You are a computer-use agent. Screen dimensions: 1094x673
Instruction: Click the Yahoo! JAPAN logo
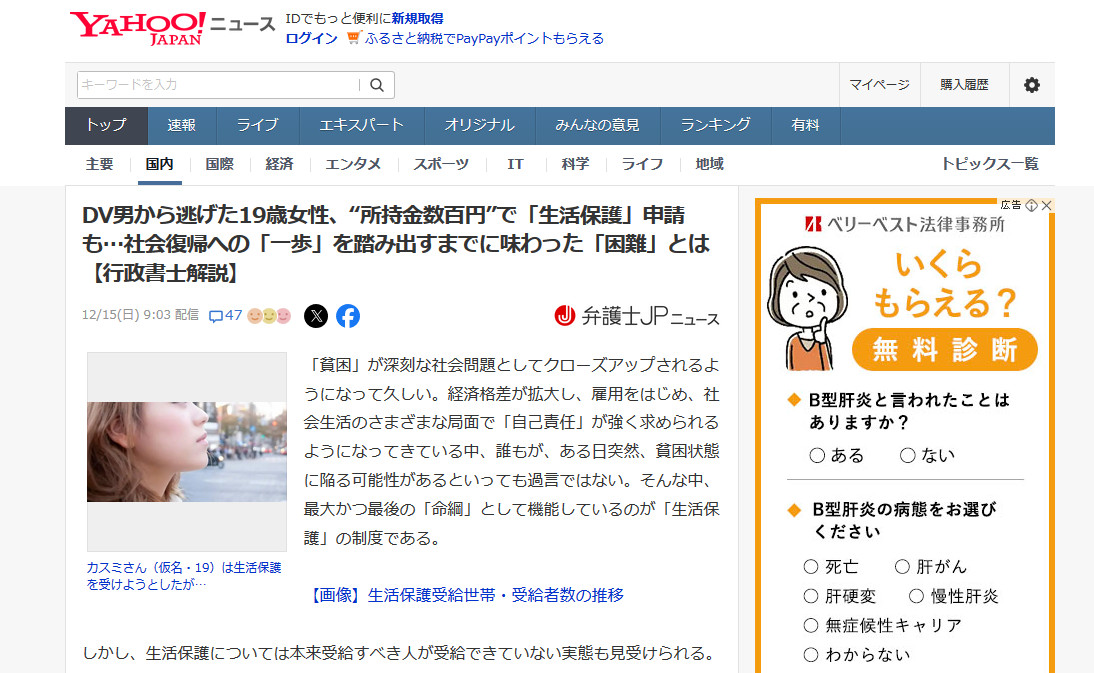coord(137,27)
